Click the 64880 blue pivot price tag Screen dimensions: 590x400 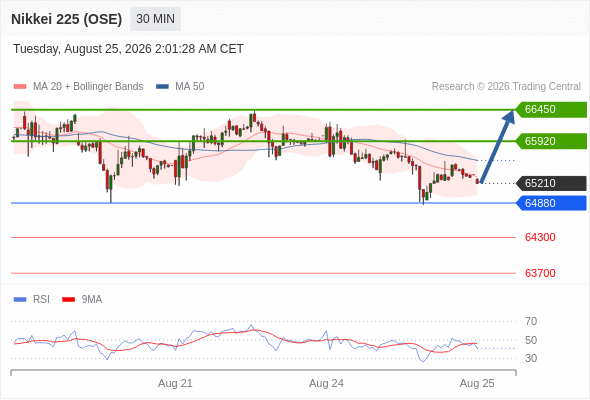coord(551,203)
